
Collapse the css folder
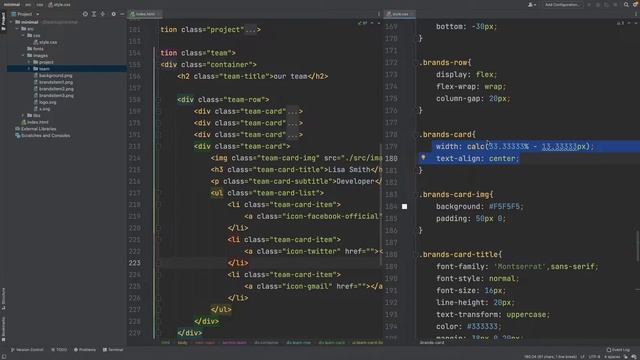pos(23,36)
